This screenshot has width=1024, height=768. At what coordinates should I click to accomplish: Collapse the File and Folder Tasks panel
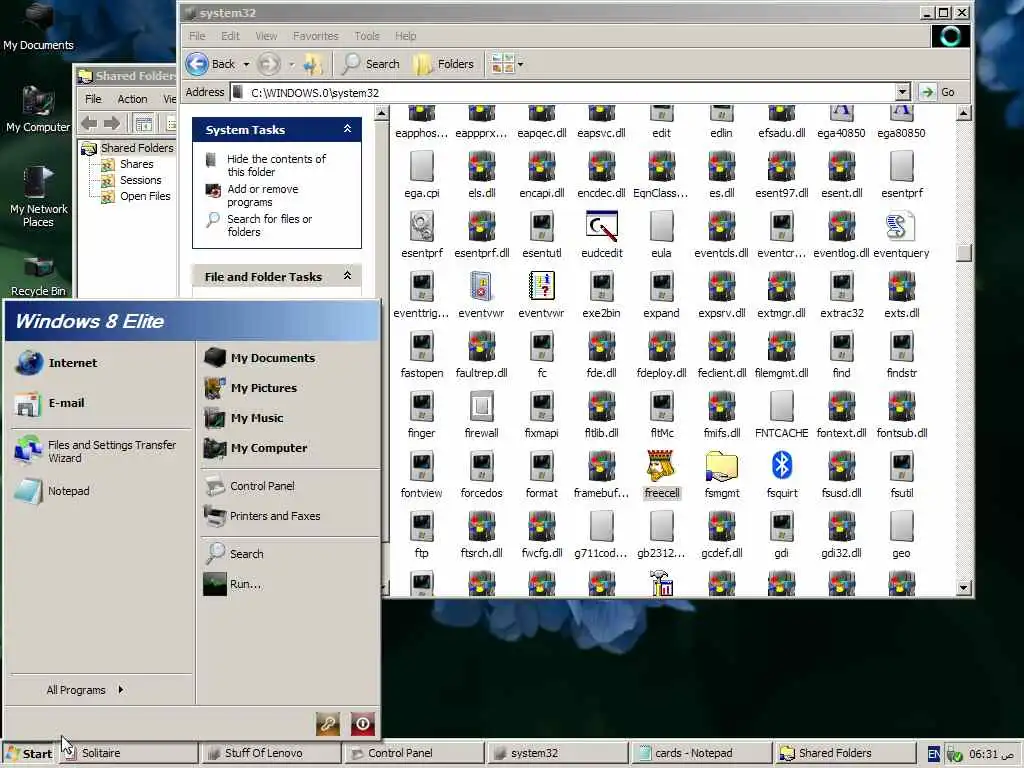347,276
